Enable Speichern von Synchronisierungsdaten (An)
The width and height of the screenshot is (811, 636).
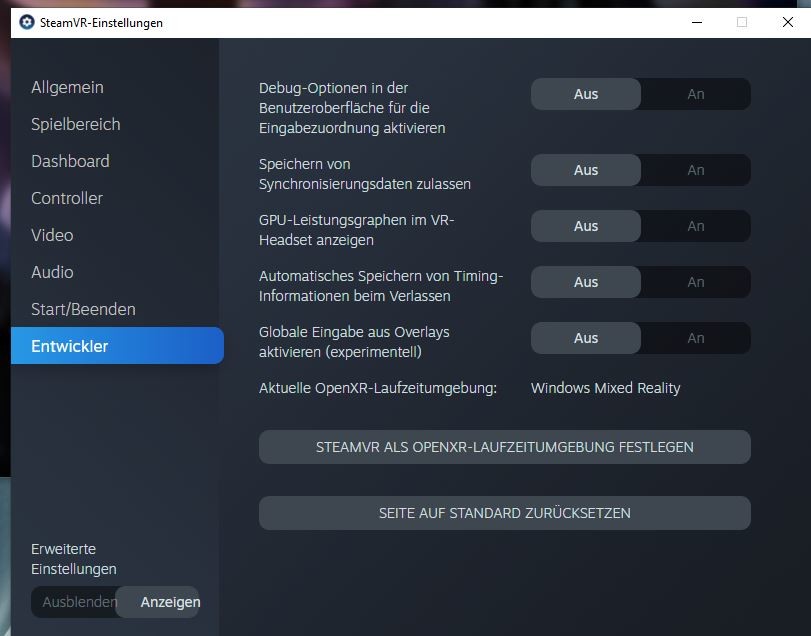point(696,170)
